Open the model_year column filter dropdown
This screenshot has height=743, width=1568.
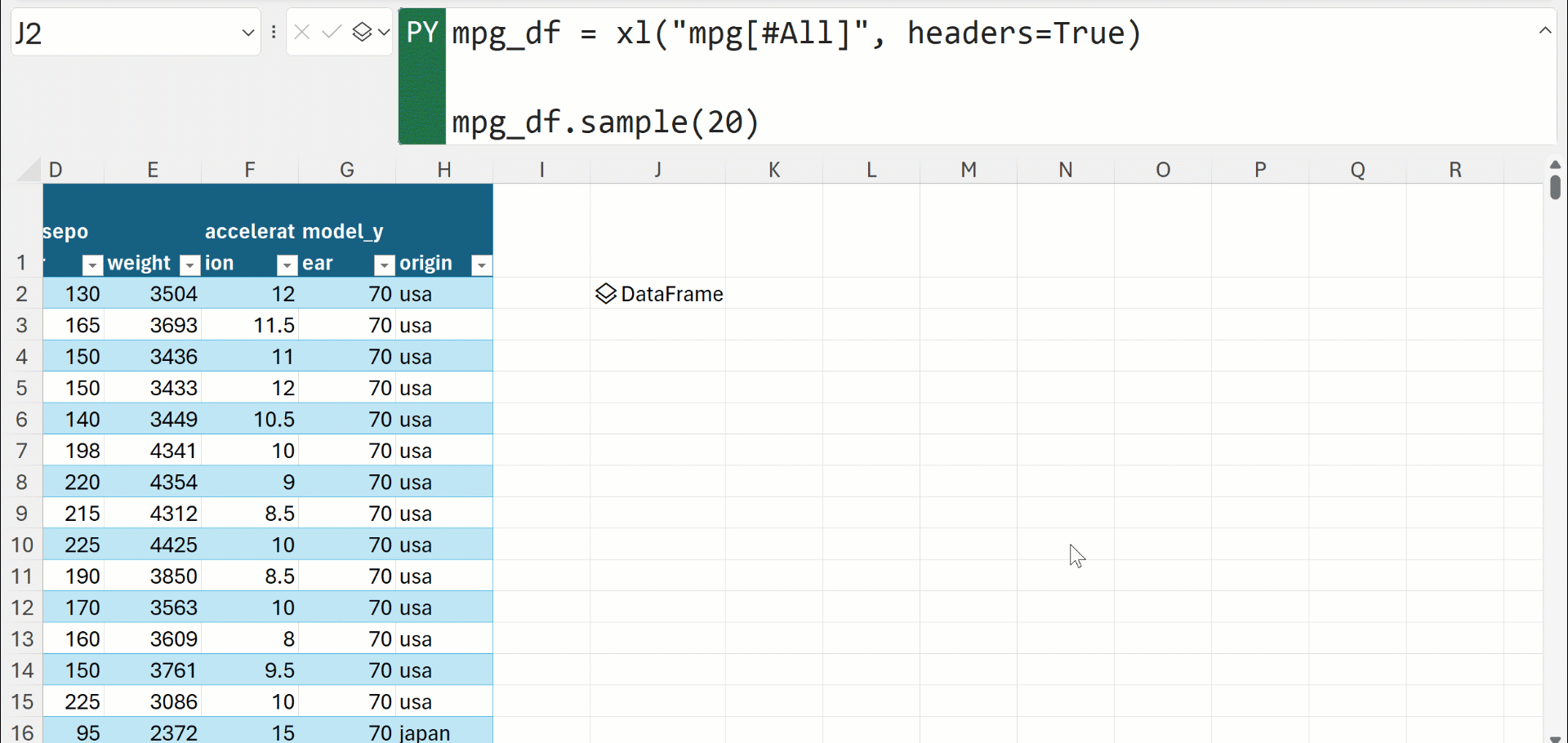tap(383, 265)
